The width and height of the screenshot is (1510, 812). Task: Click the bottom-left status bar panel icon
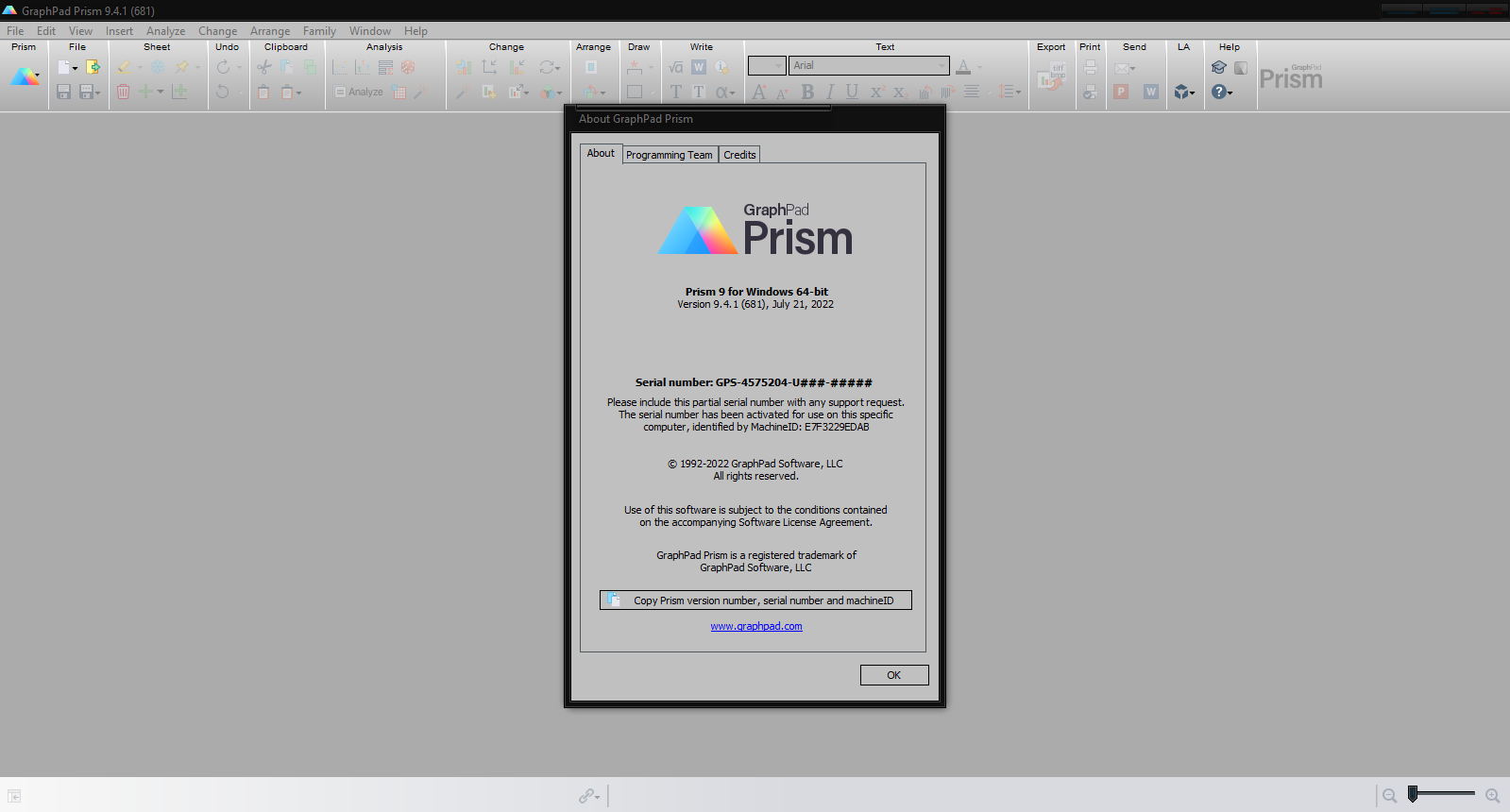(x=14, y=796)
